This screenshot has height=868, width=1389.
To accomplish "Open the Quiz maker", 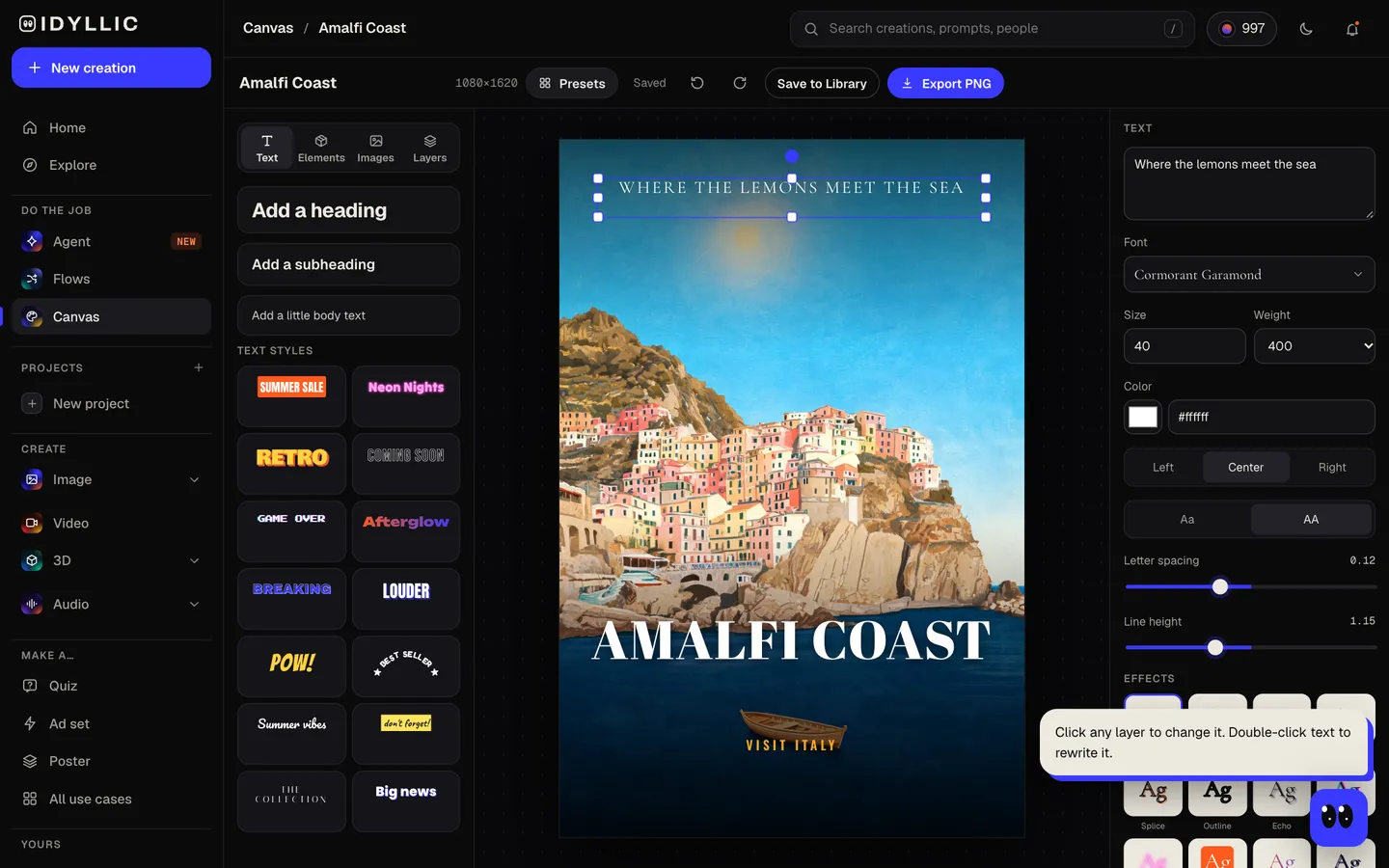I will click(x=111, y=686).
